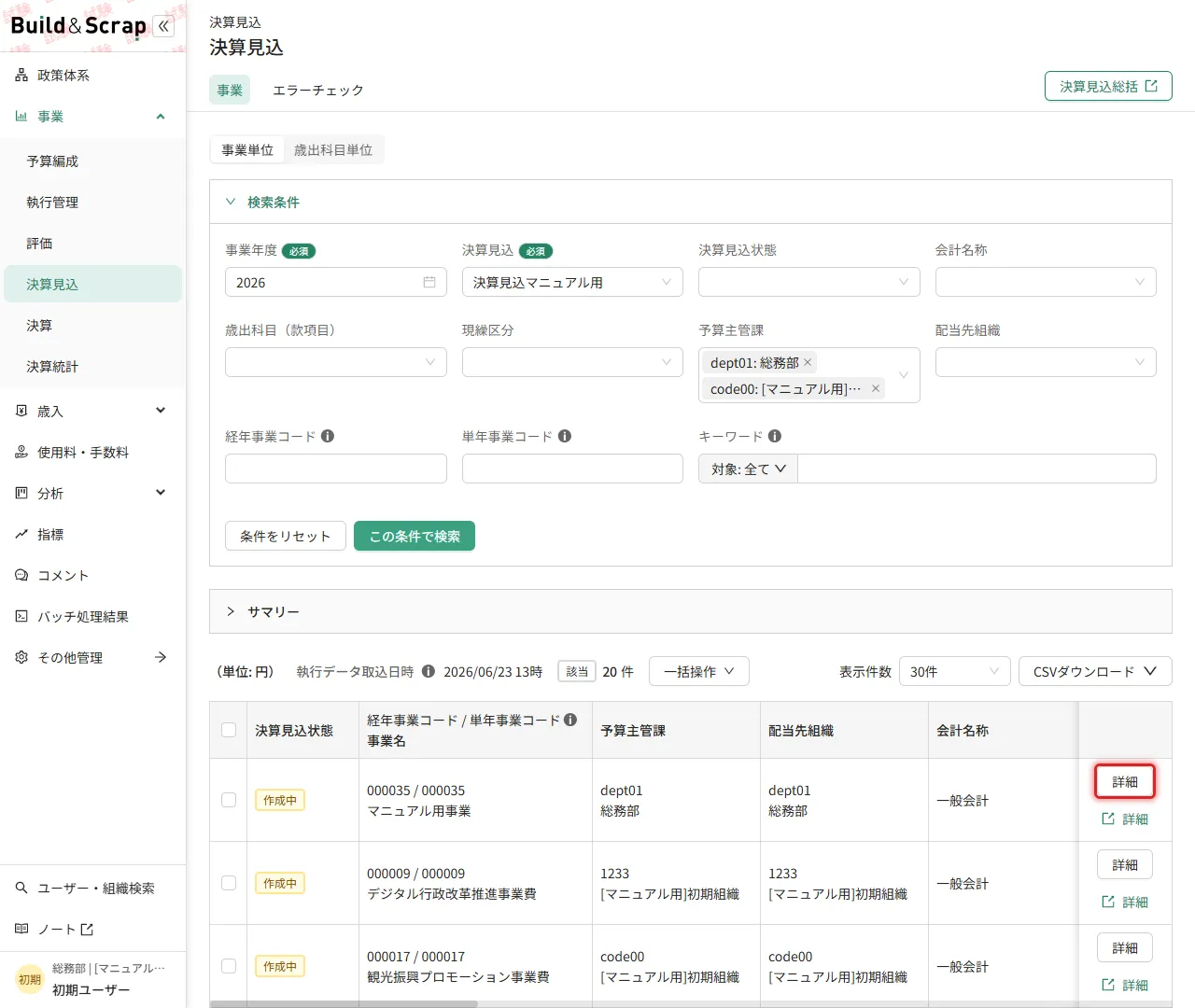Open the 決算見込状態 dropdown
The image size is (1195, 1008).
tap(809, 282)
